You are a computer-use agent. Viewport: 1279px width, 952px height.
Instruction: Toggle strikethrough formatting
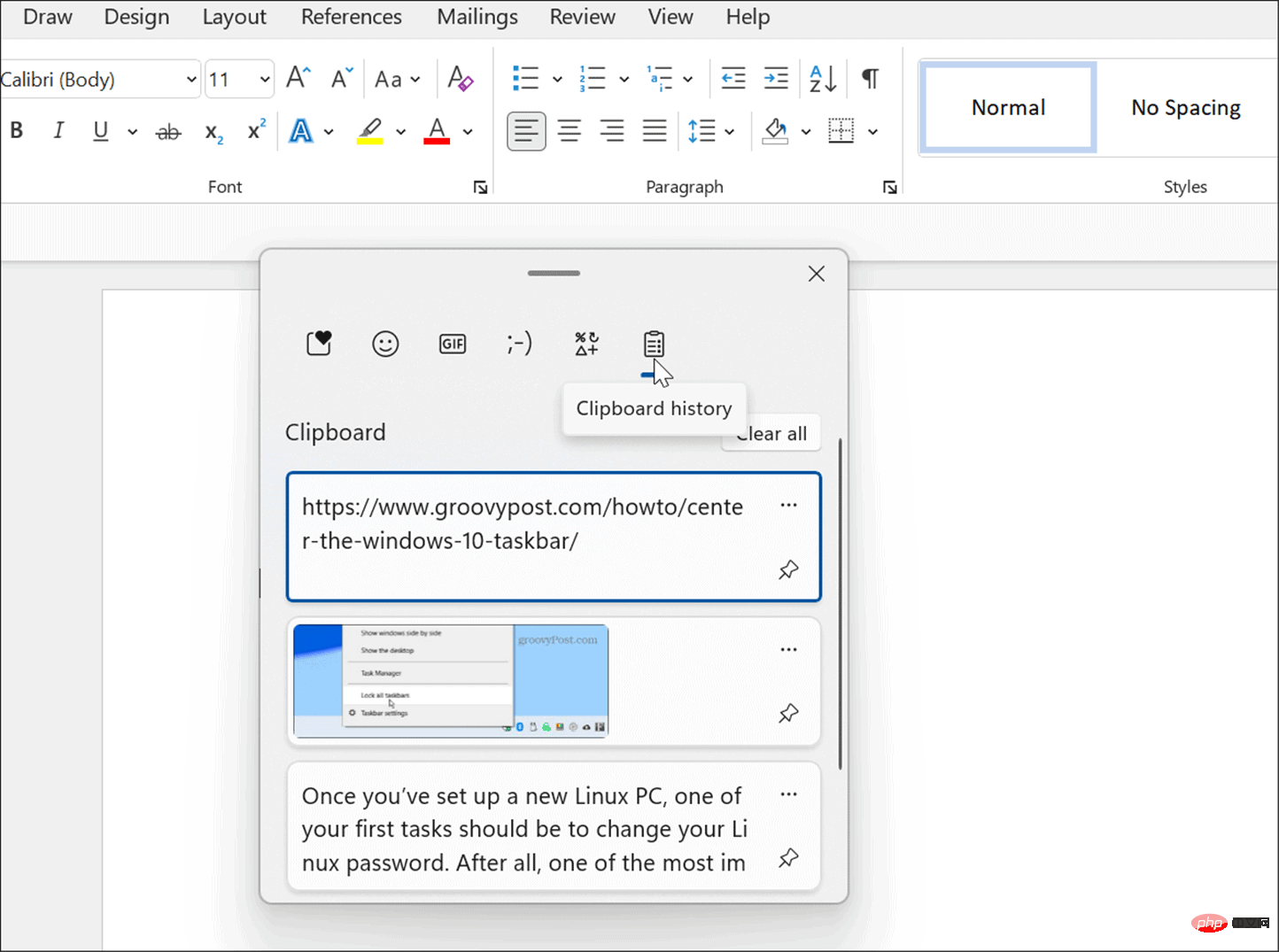(168, 132)
